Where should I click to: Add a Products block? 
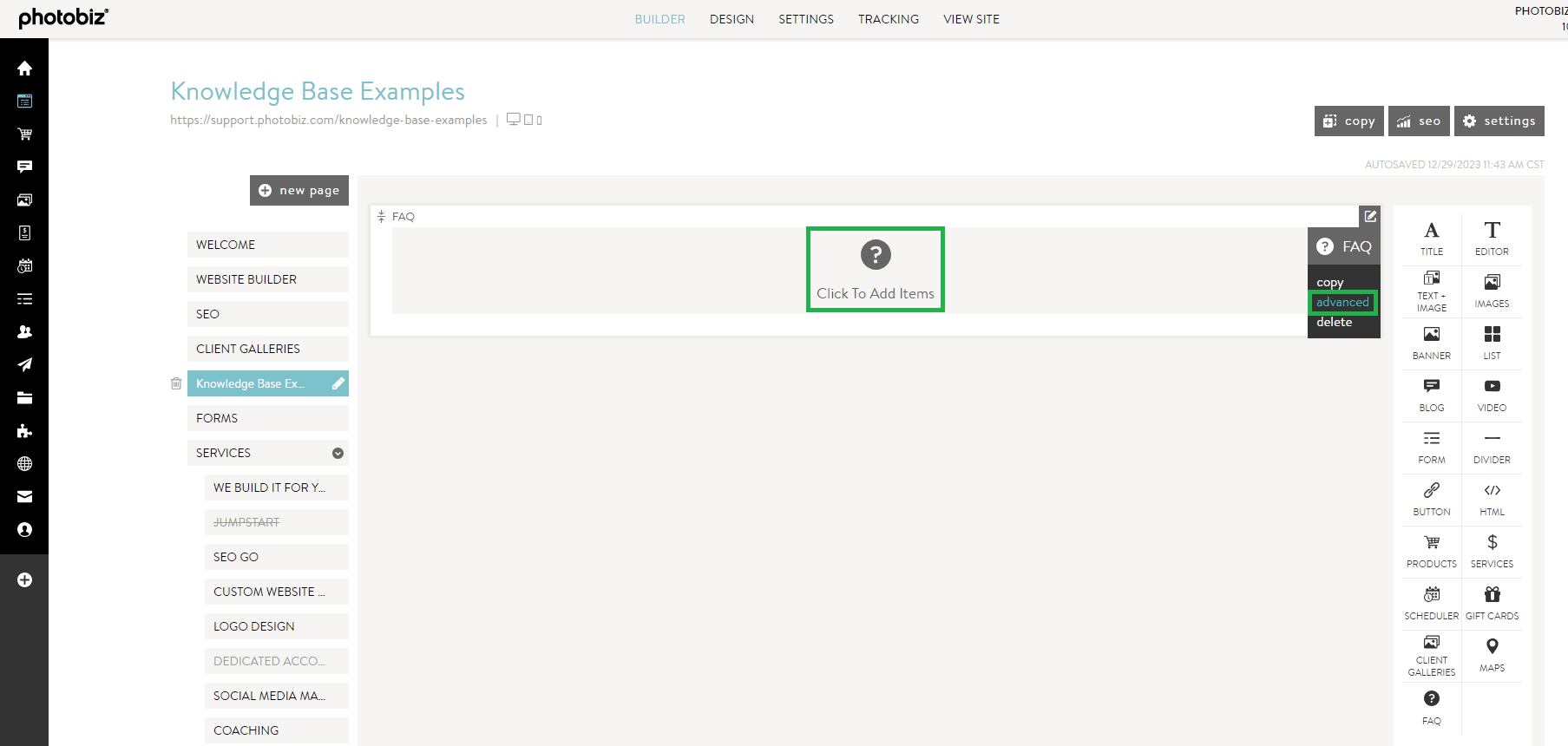[x=1432, y=551]
